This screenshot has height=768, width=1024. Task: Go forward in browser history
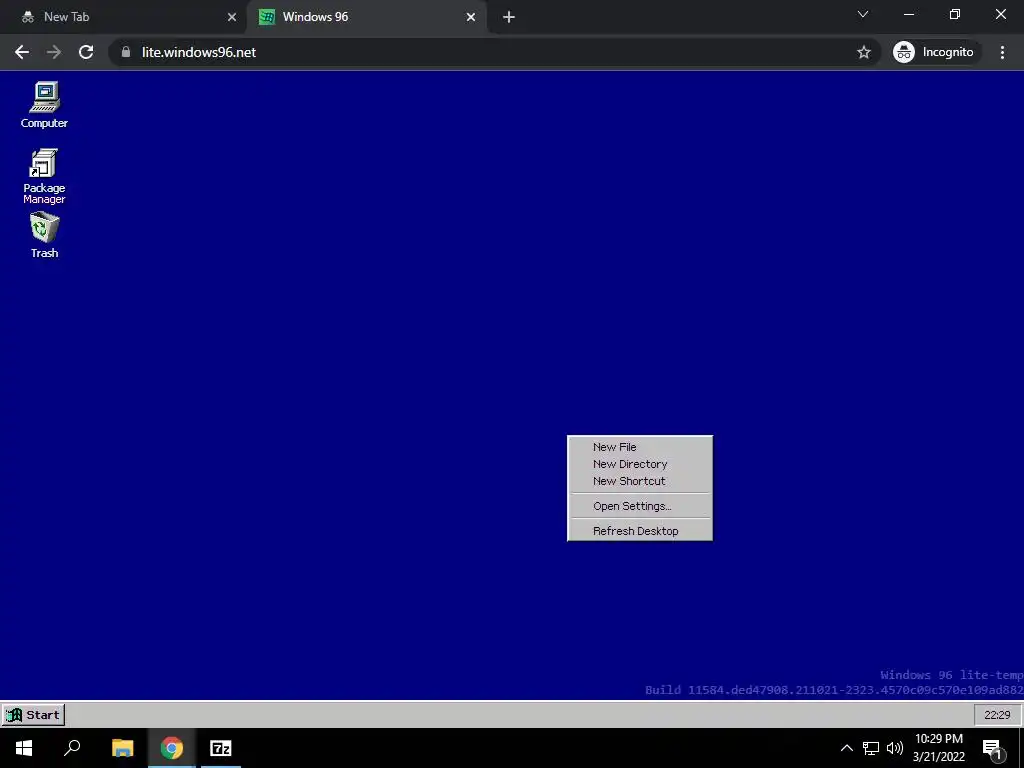click(54, 52)
